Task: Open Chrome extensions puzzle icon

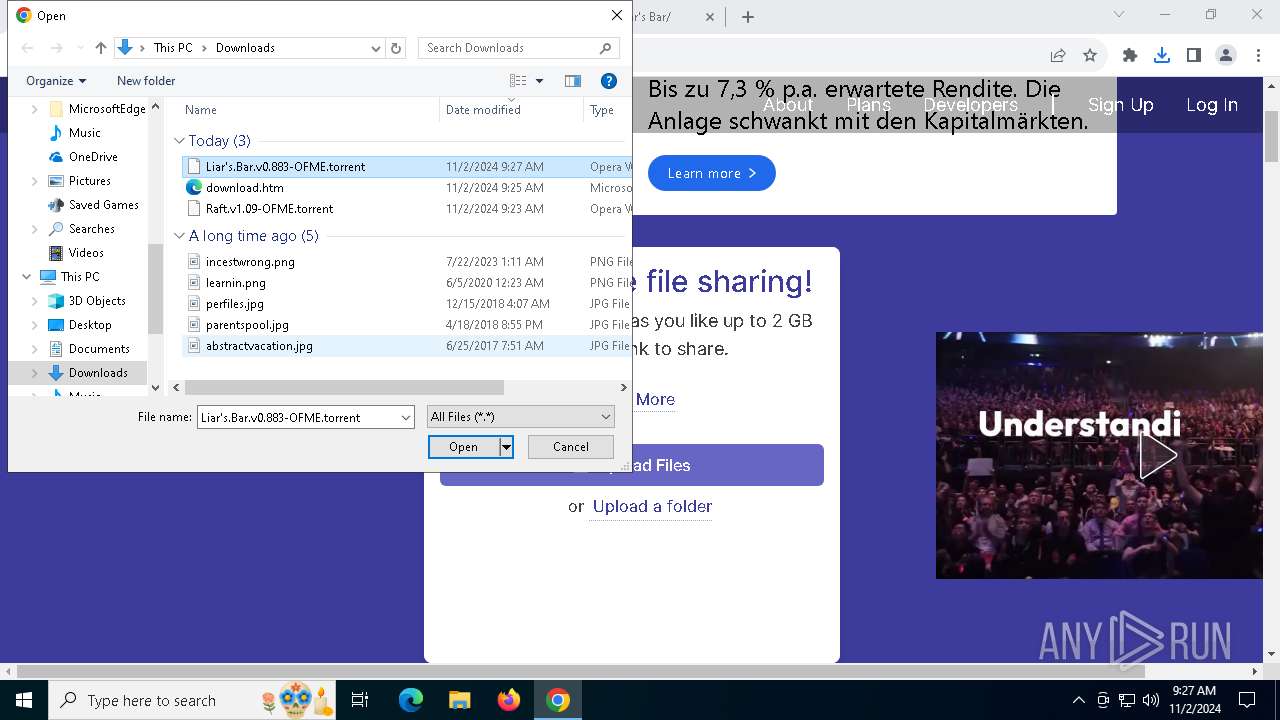Action: pyautogui.click(x=1130, y=56)
